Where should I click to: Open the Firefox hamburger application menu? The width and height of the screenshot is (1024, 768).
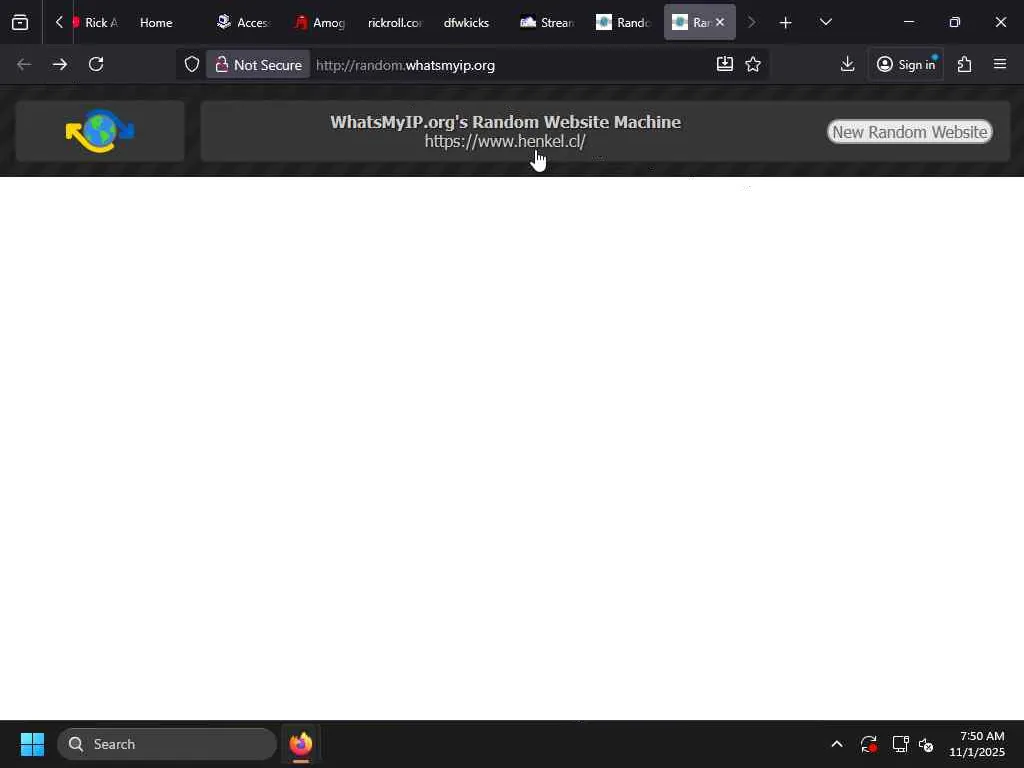[1000, 64]
